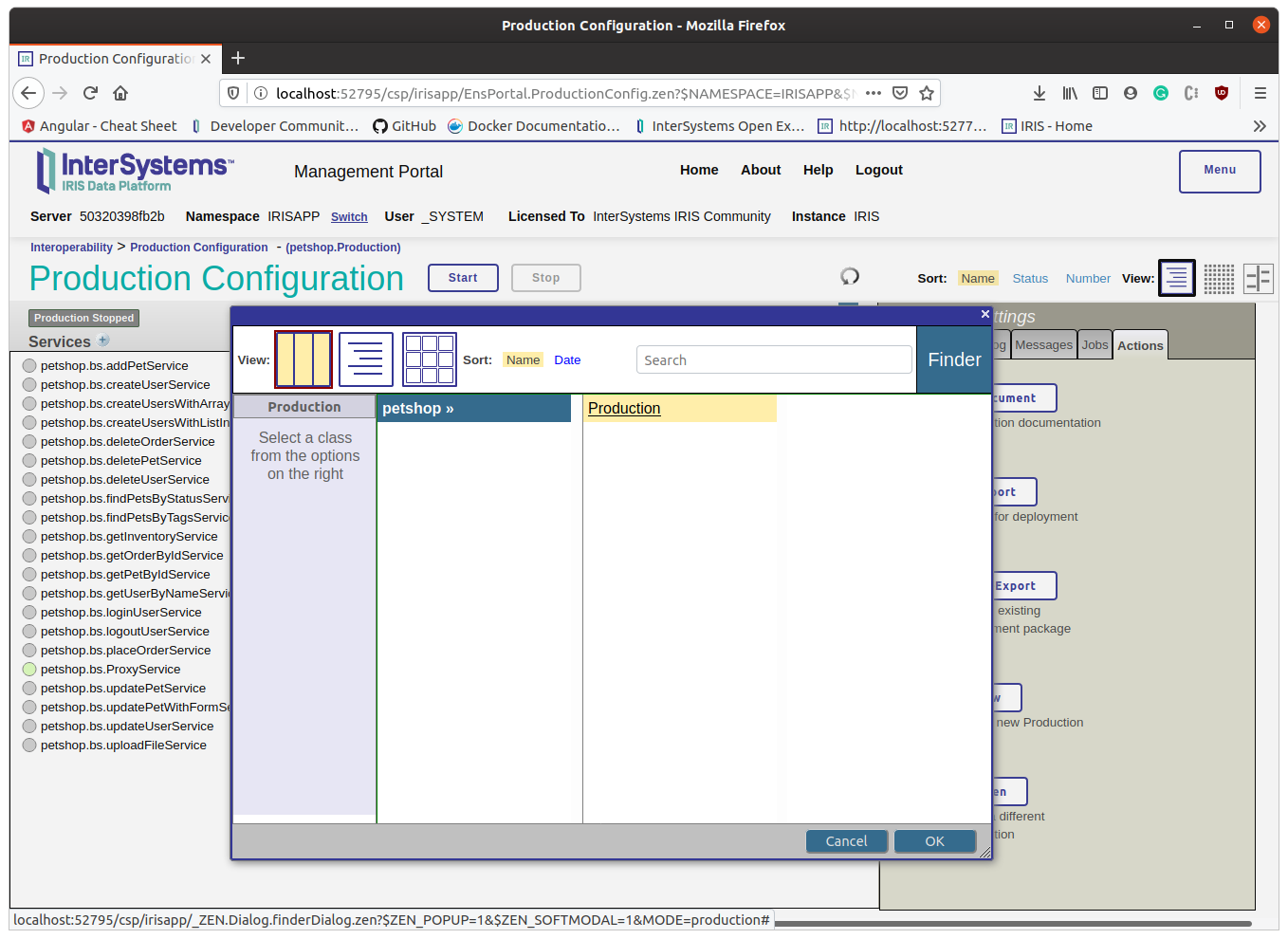This screenshot has width=1288, height=939.
Task: Open the IRIS - Home bookmark
Action: (1048, 126)
